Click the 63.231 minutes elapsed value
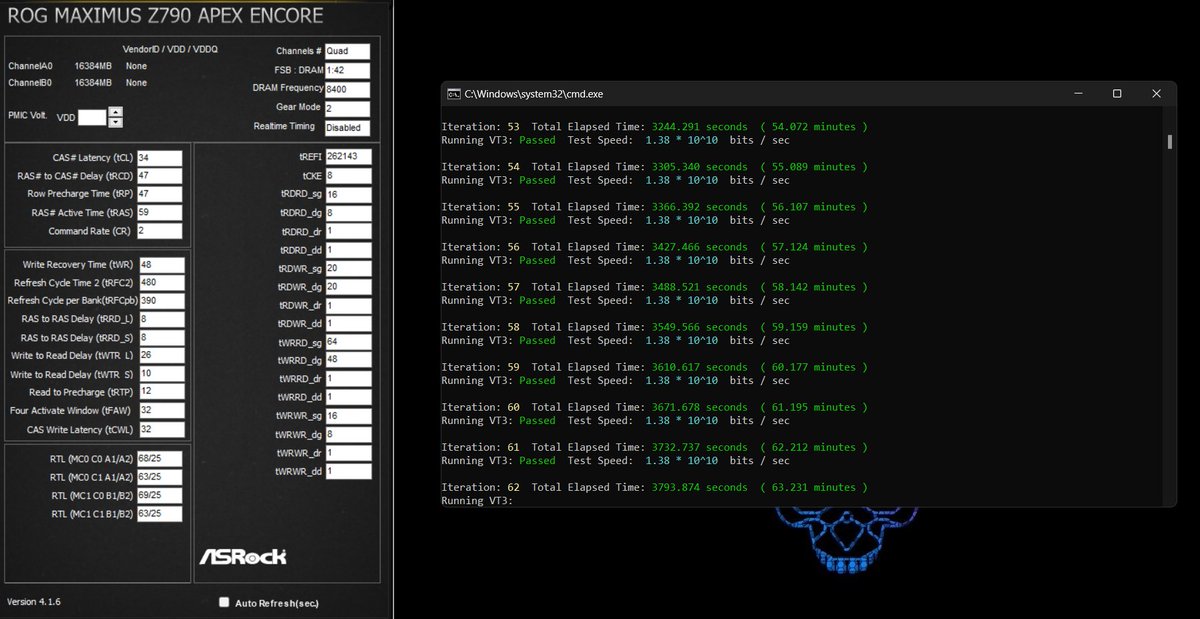The width and height of the screenshot is (1200, 619). tap(814, 487)
